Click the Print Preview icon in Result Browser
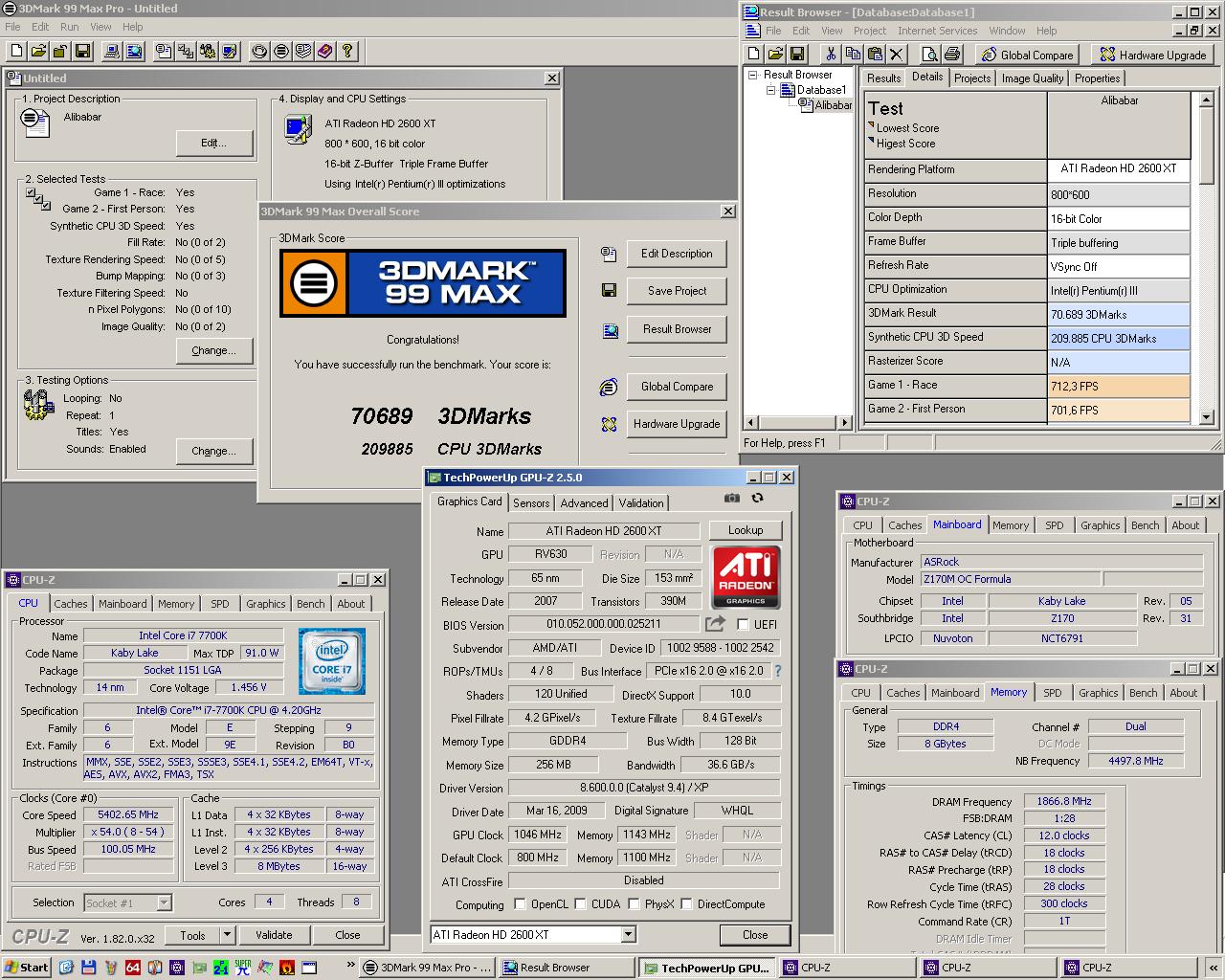1225x980 pixels. 929,55
